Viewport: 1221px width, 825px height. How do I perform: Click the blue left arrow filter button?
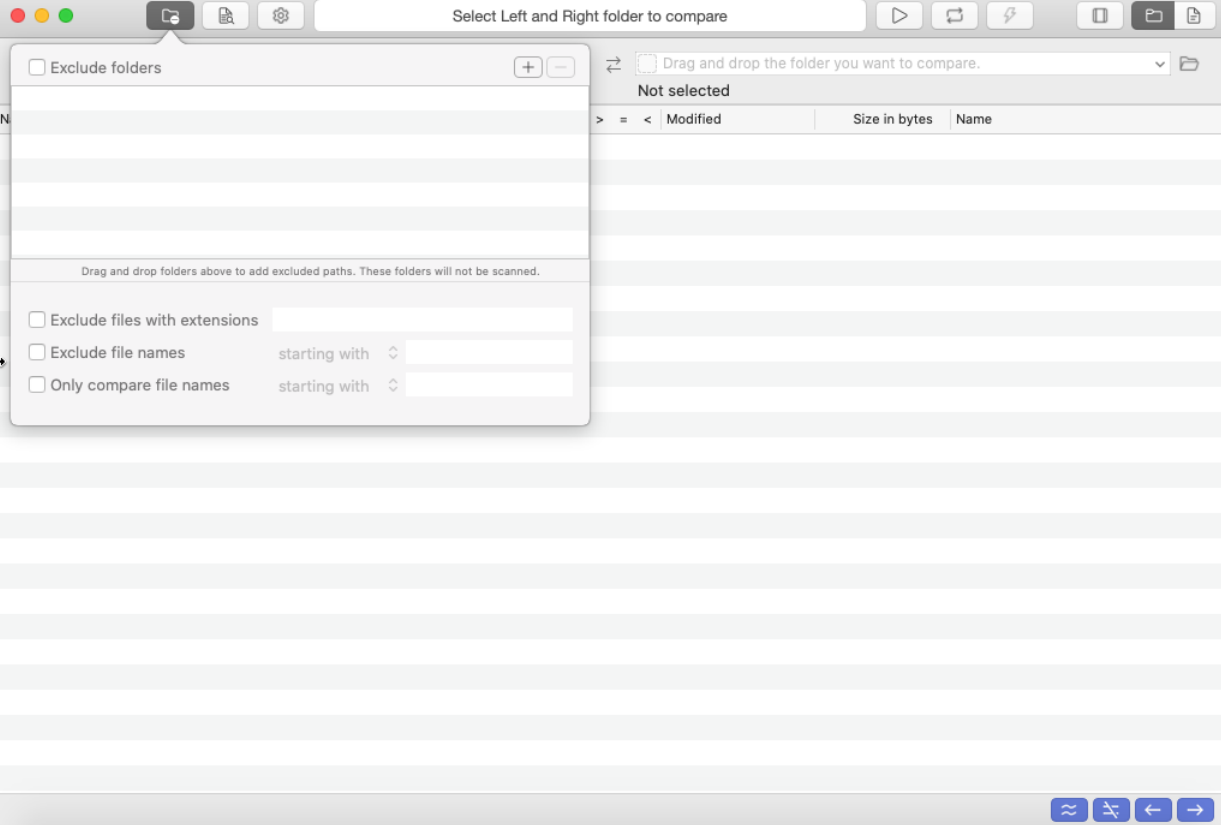(x=1153, y=810)
